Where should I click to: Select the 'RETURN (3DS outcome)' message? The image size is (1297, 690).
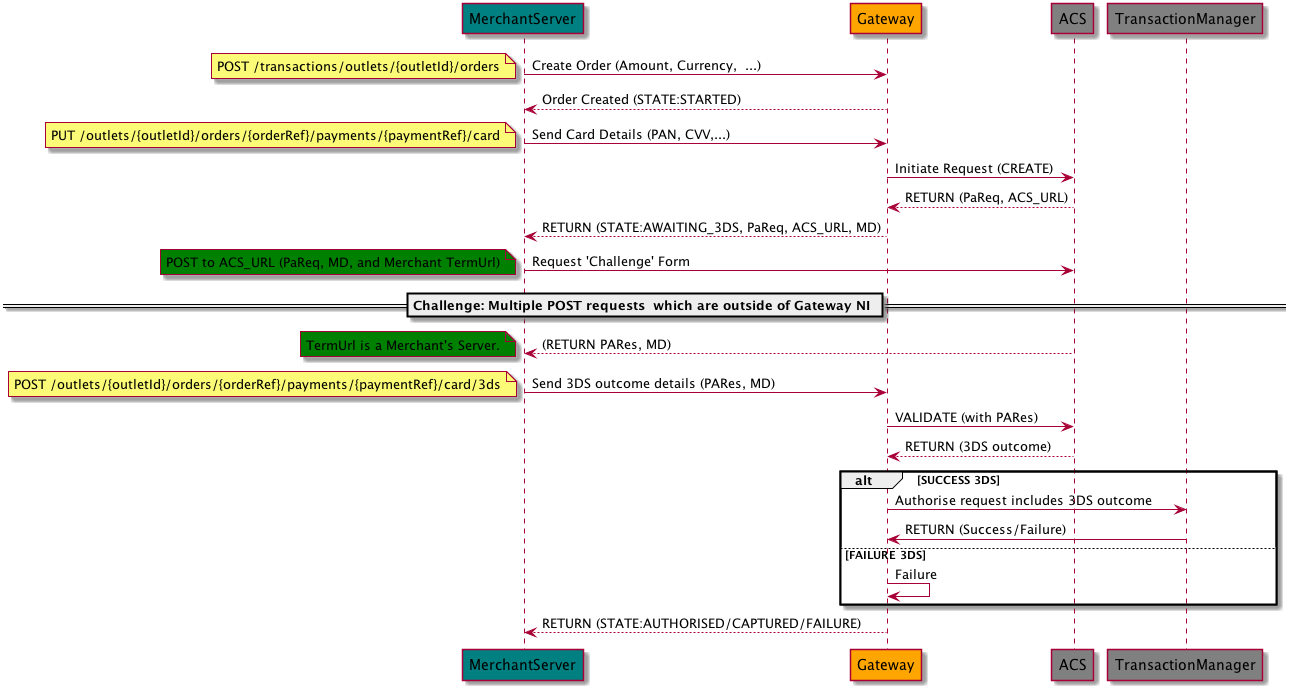[x=978, y=447]
